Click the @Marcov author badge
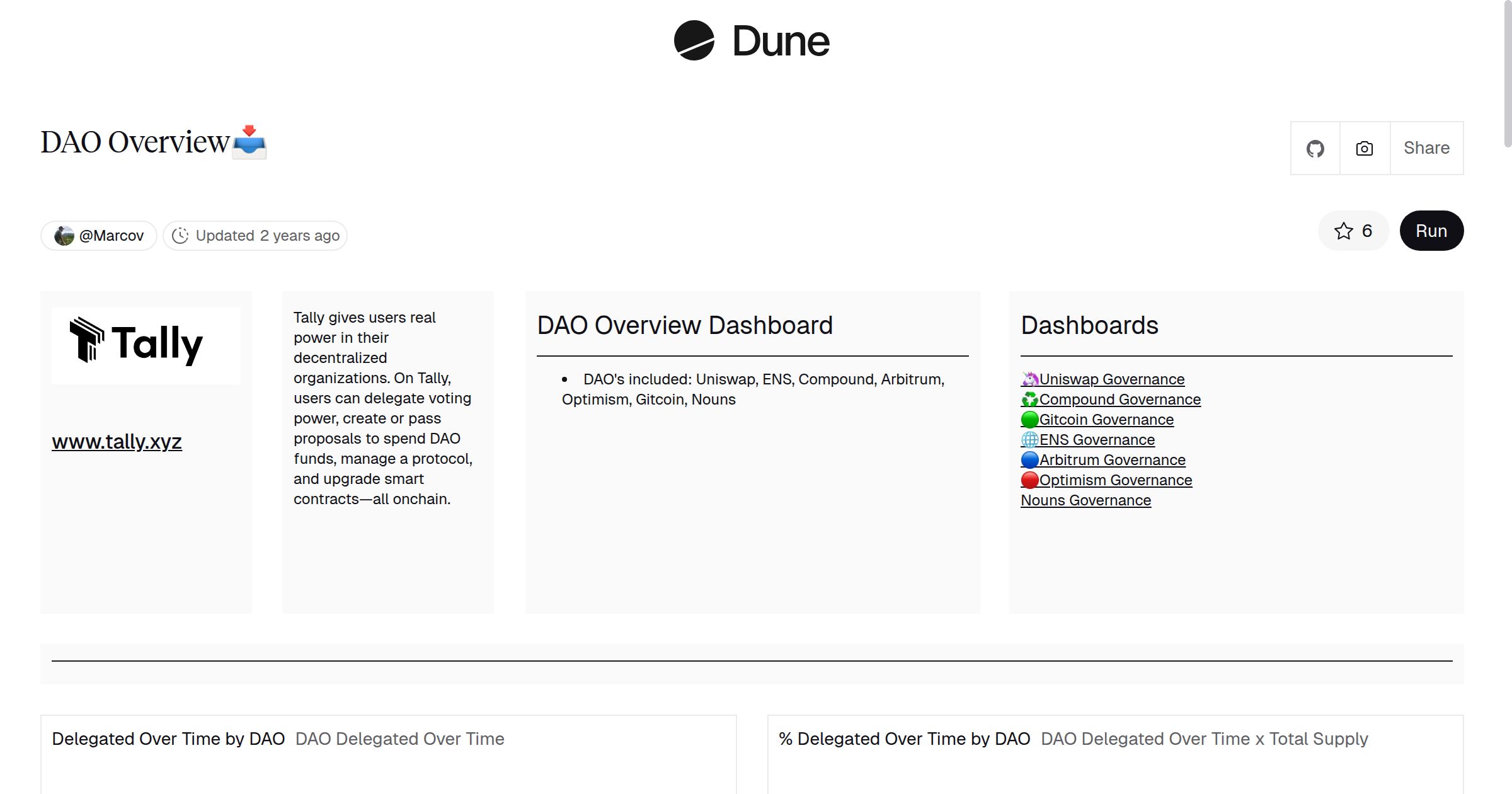Viewport: 1512px width, 794px height. point(98,235)
